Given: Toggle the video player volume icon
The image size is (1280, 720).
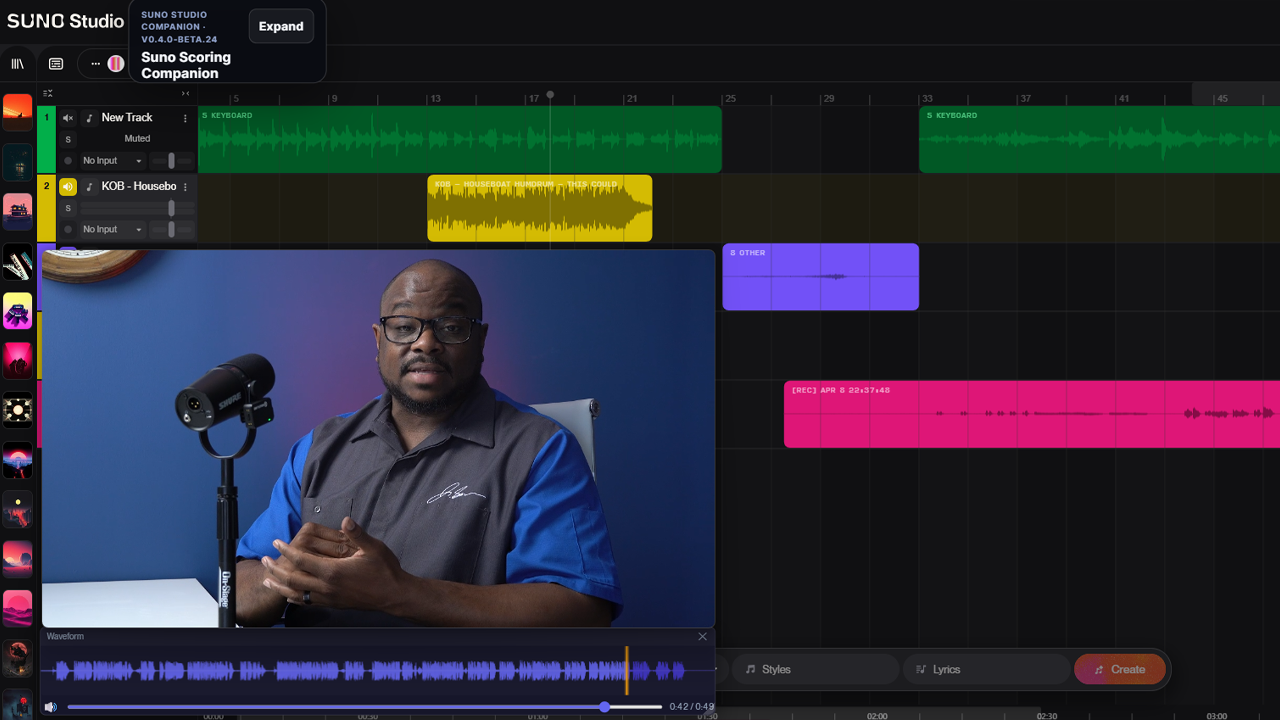Looking at the screenshot, I should 51,707.
